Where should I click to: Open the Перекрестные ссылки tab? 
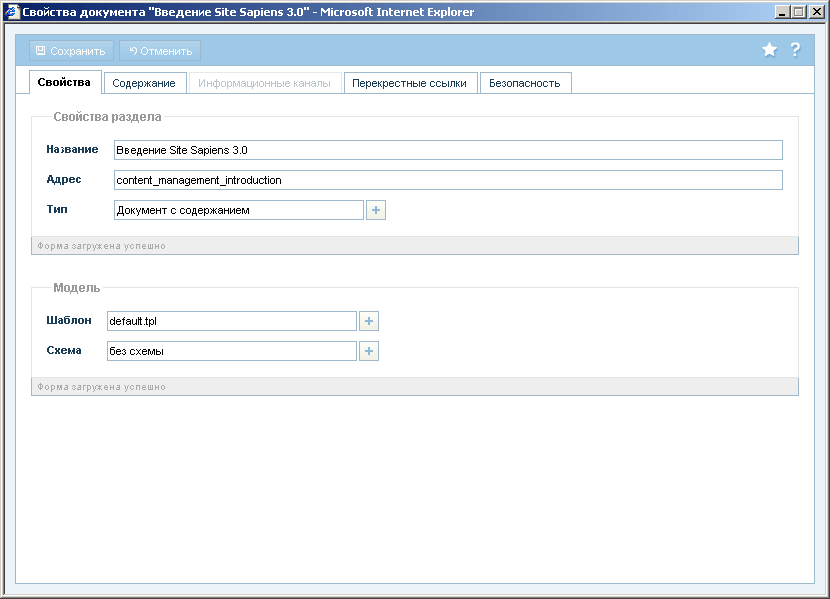coord(409,83)
